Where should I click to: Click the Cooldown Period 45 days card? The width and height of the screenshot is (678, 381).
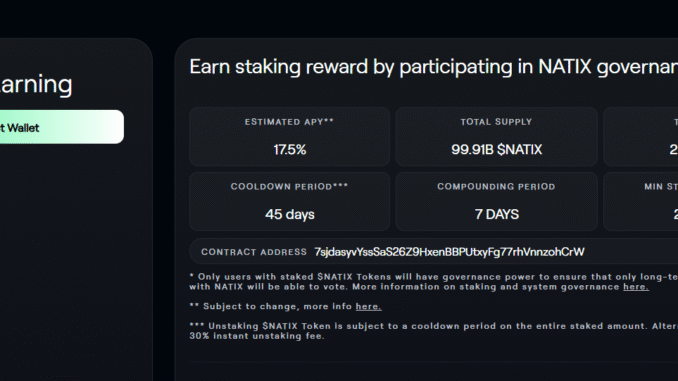(x=289, y=202)
